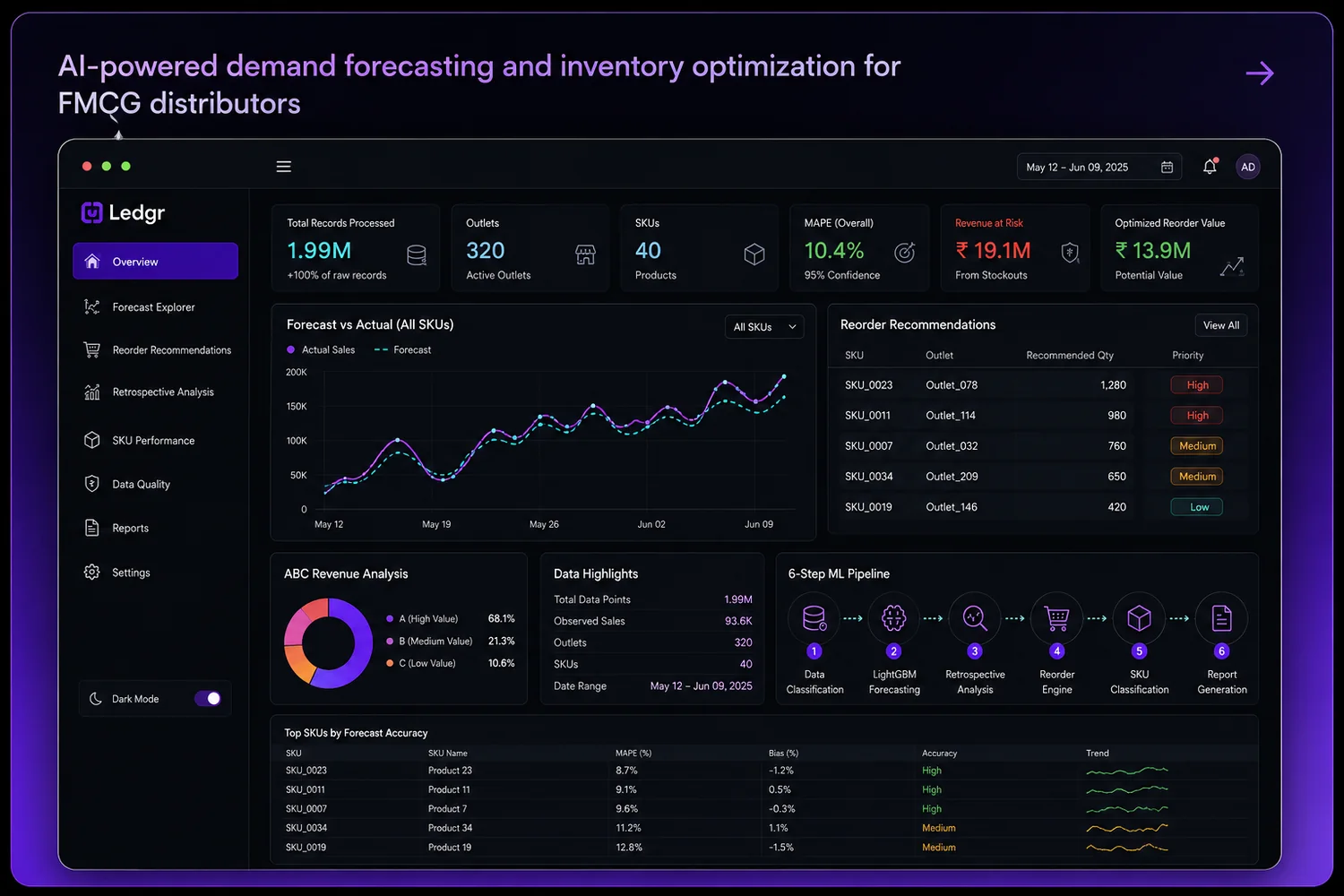Click the Recommended Qty column header
1344x896 pixels.
pyautogui.click(x=1070, y=356)
